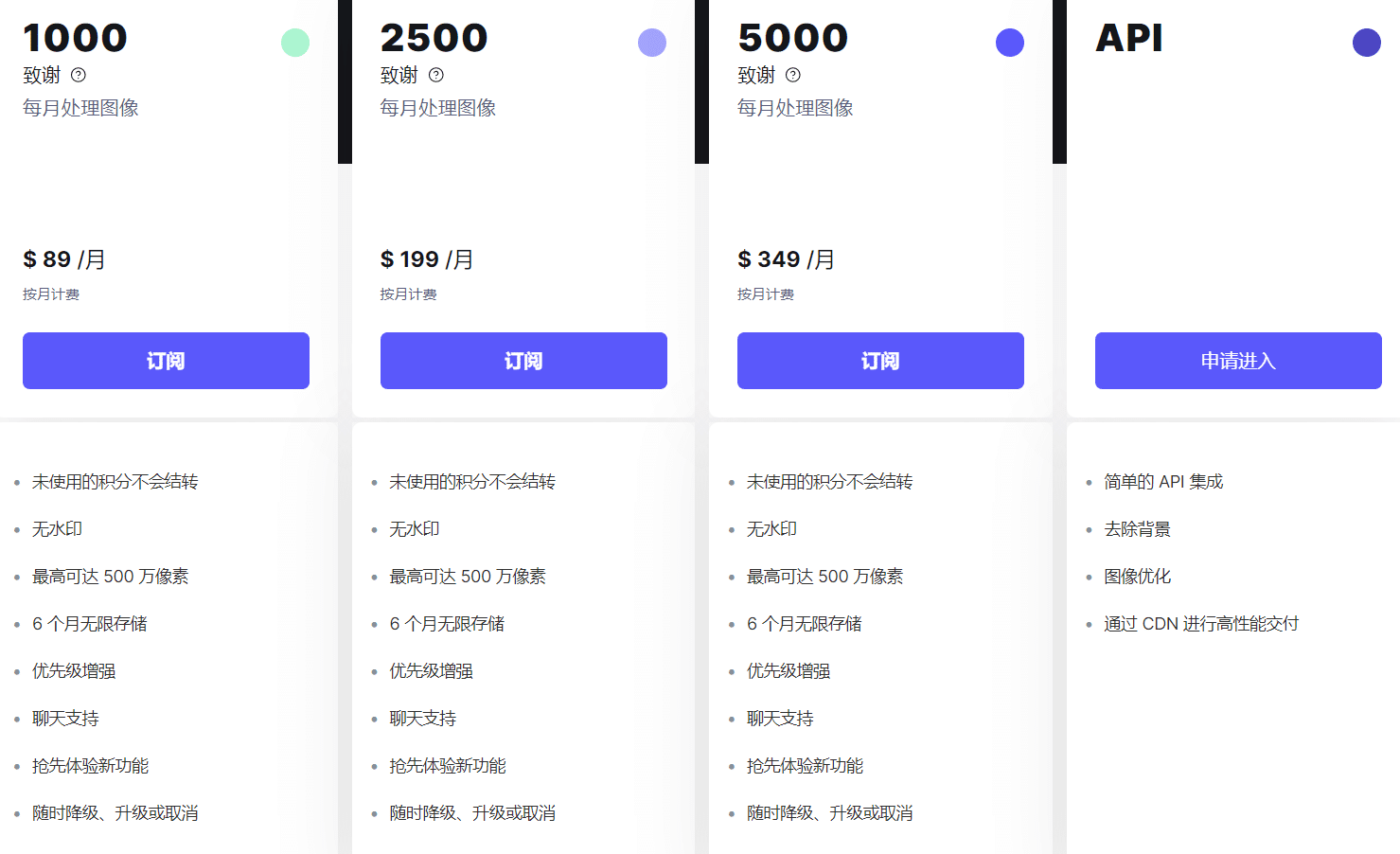Screen dimensions: 1400x854
Task: Click the 通过 CDN 进行高性能交付 feature item
Action: click(x=1201, y=623)
